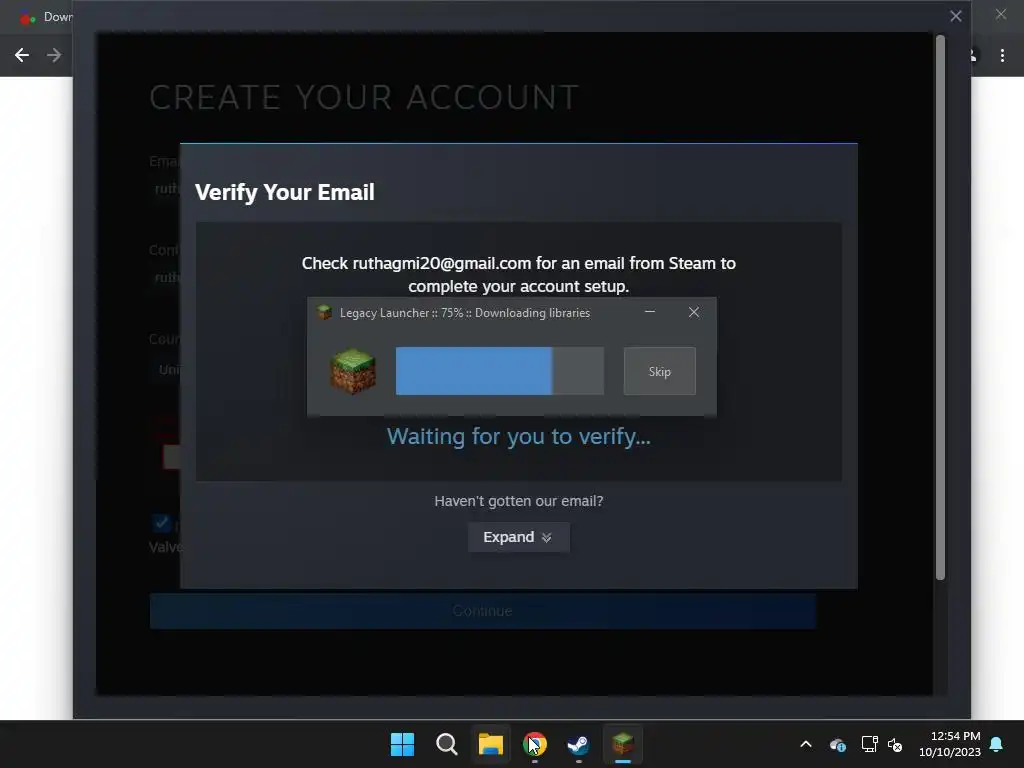The height and width of the screenshot is (768, 1024).
Task: Click the OneDrive cloud tray icon
Action: click(838, 744)
